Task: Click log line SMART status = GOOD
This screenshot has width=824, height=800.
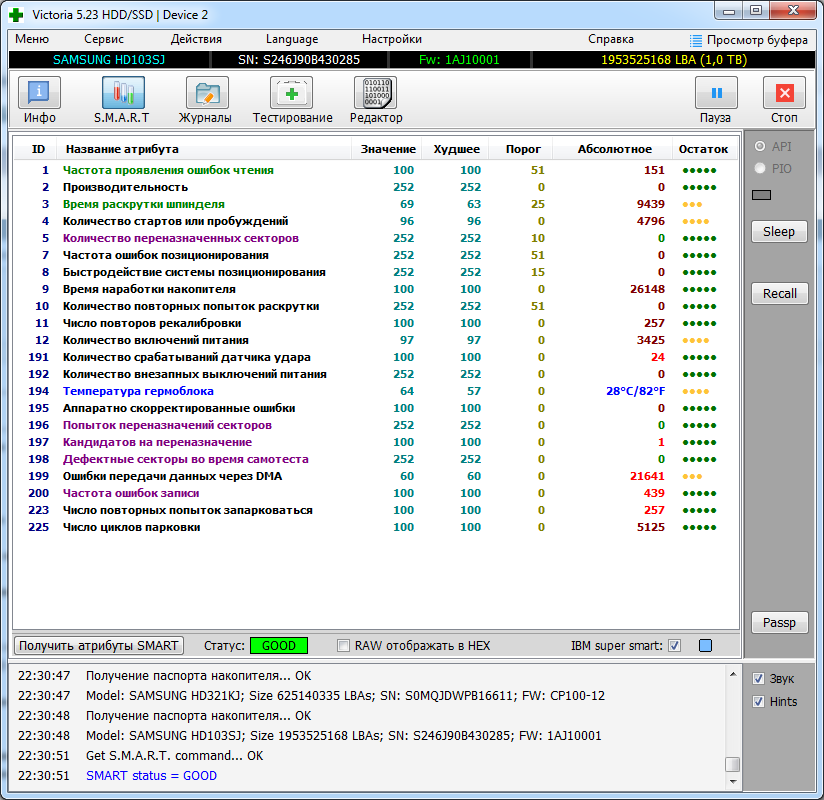Action: point(151,776)
